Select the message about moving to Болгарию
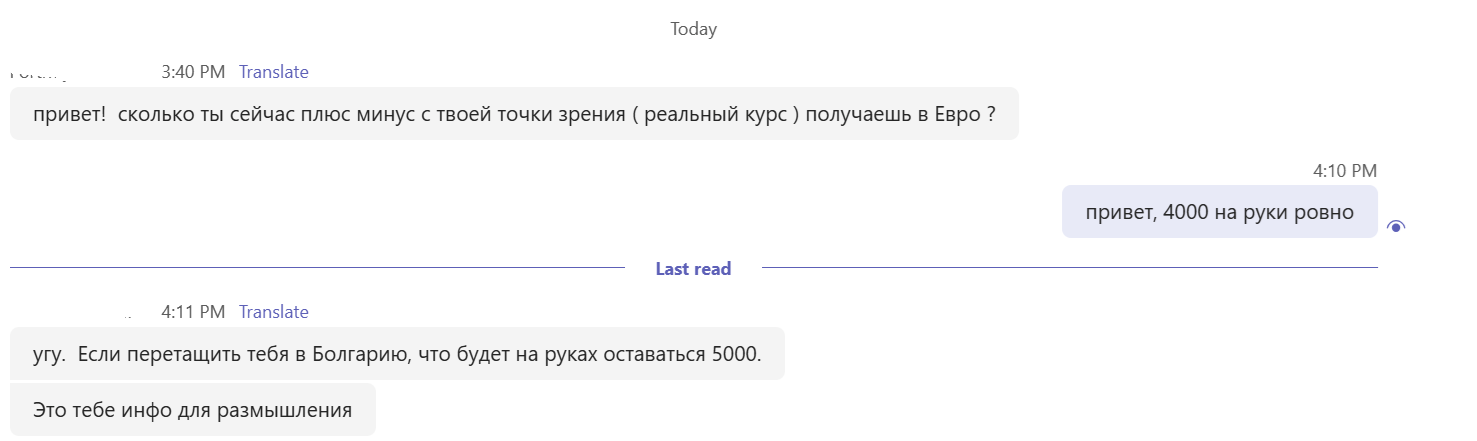 [397, 354]
